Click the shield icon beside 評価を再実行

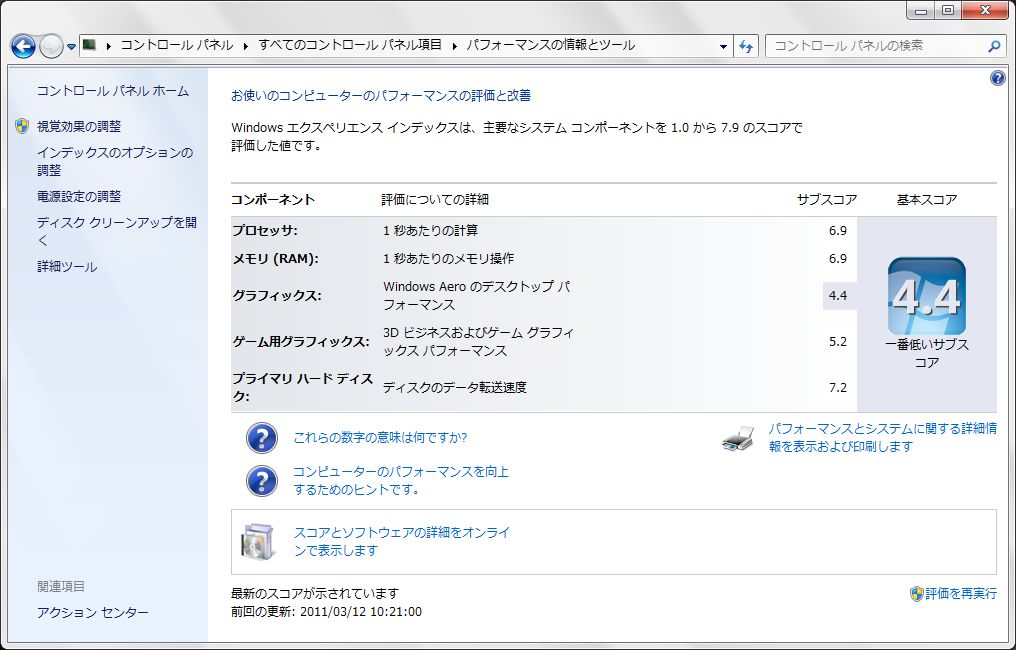click(916, 594)
